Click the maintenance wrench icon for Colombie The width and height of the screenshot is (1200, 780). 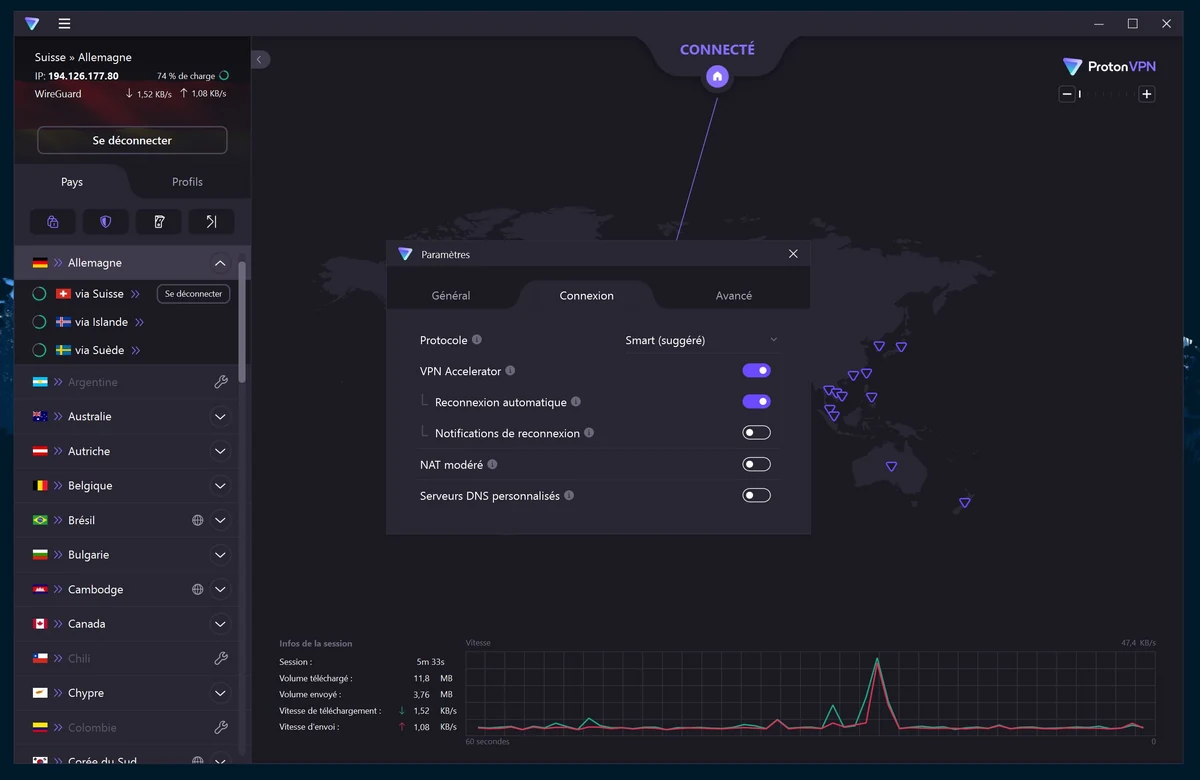tap(221, 727)
